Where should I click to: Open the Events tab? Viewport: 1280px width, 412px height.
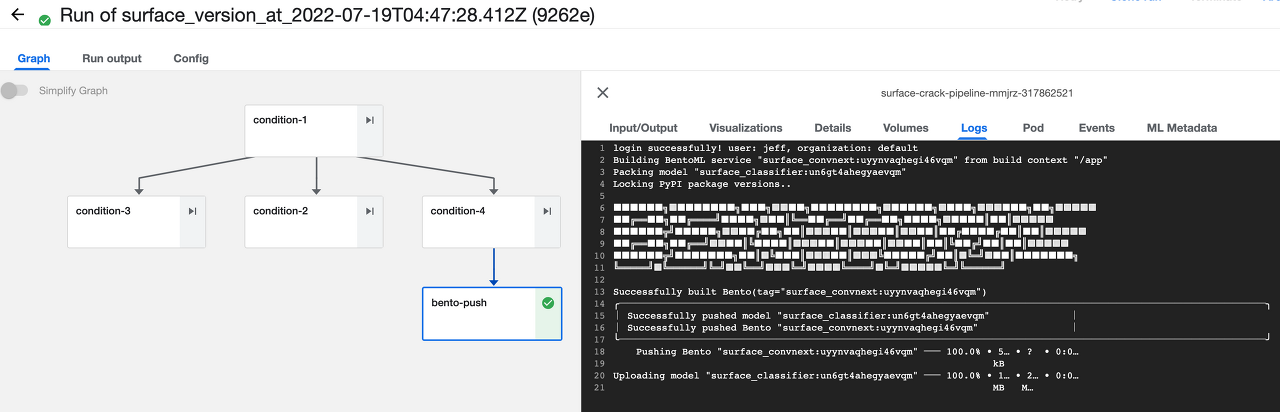(x=1097, y=128)
